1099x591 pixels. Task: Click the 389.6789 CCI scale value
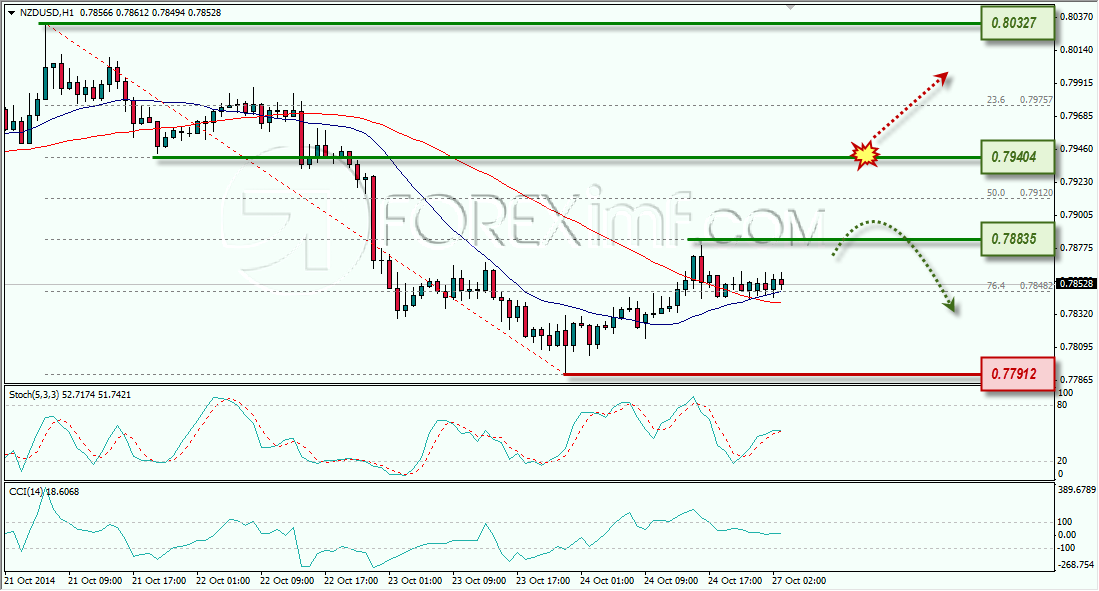pyautogui.click(x=1076, y=489)
